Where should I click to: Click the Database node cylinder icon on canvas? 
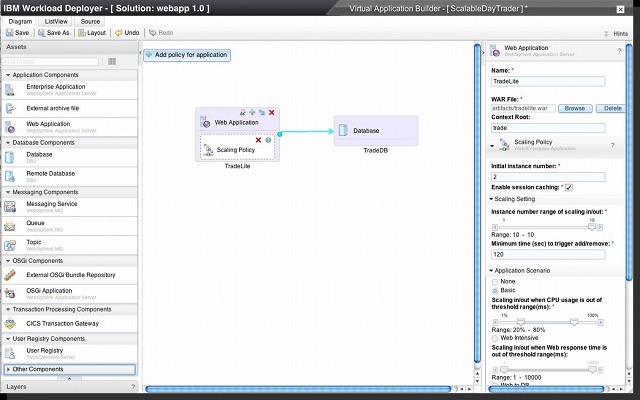[x=343, y=130]
